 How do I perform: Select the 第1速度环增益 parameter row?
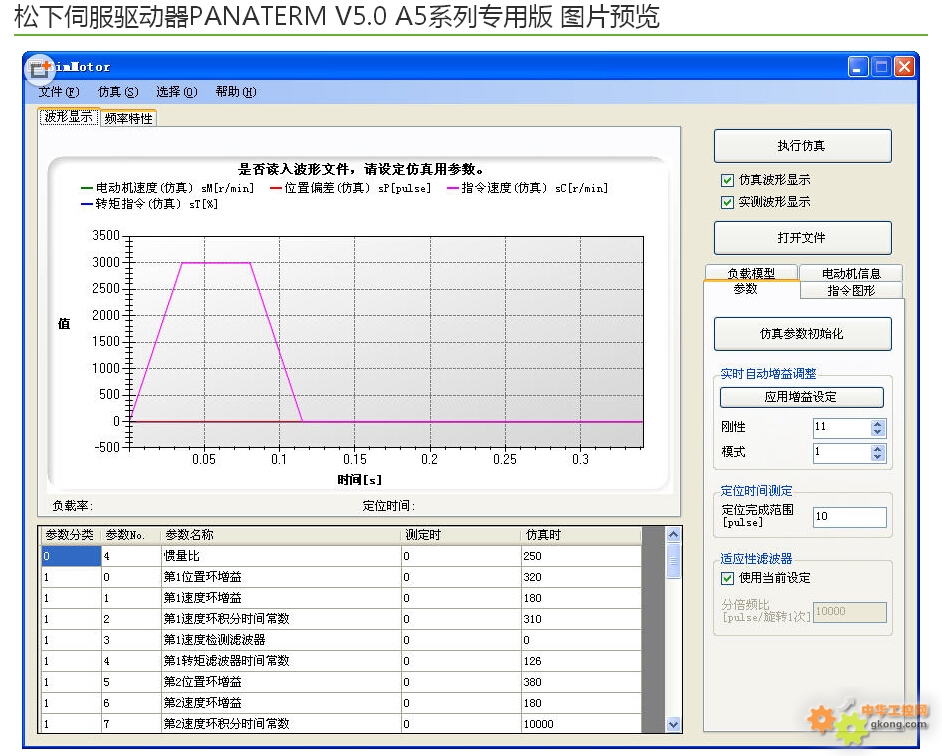click(x=341, y=598)
